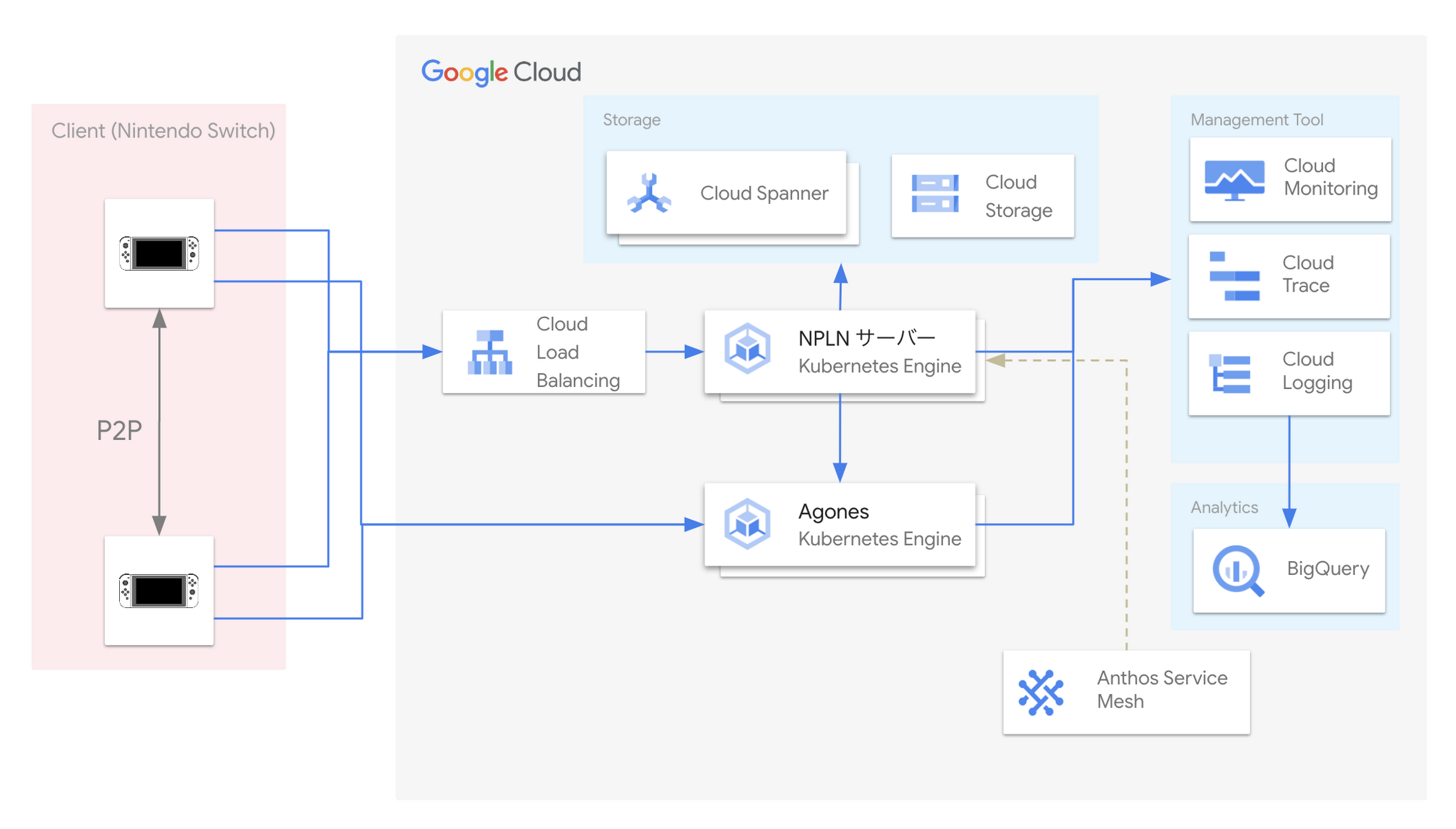Click the 'Analytics' group heading
Viewport: 1456px width, 829px height.
[x=1224, y=507]
